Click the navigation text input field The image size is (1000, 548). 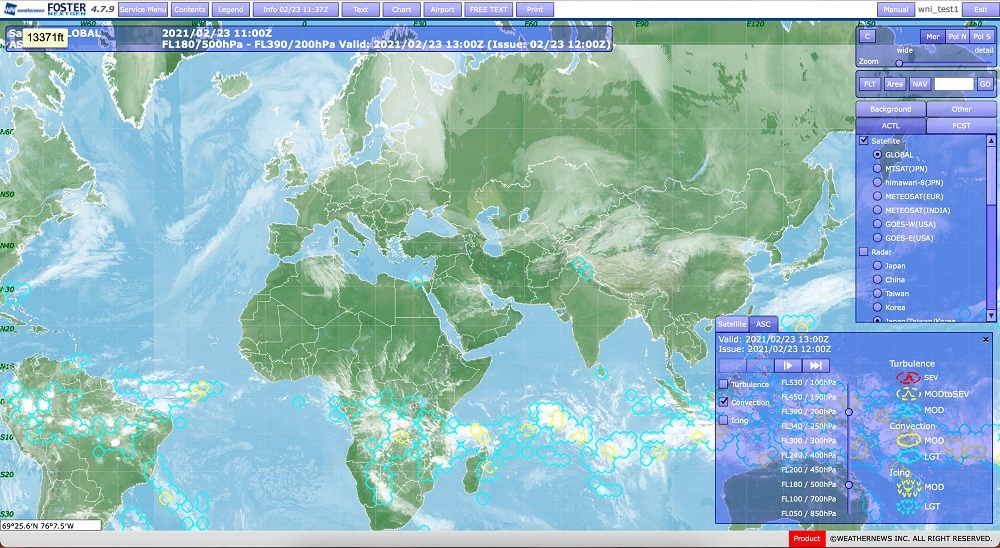click(954, 84)
